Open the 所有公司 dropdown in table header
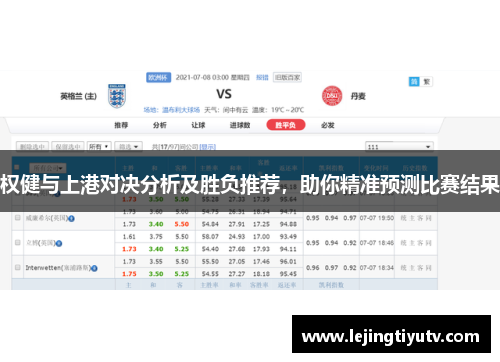The width and height of the screenshot is (500, 362). [x=48, y=168]
